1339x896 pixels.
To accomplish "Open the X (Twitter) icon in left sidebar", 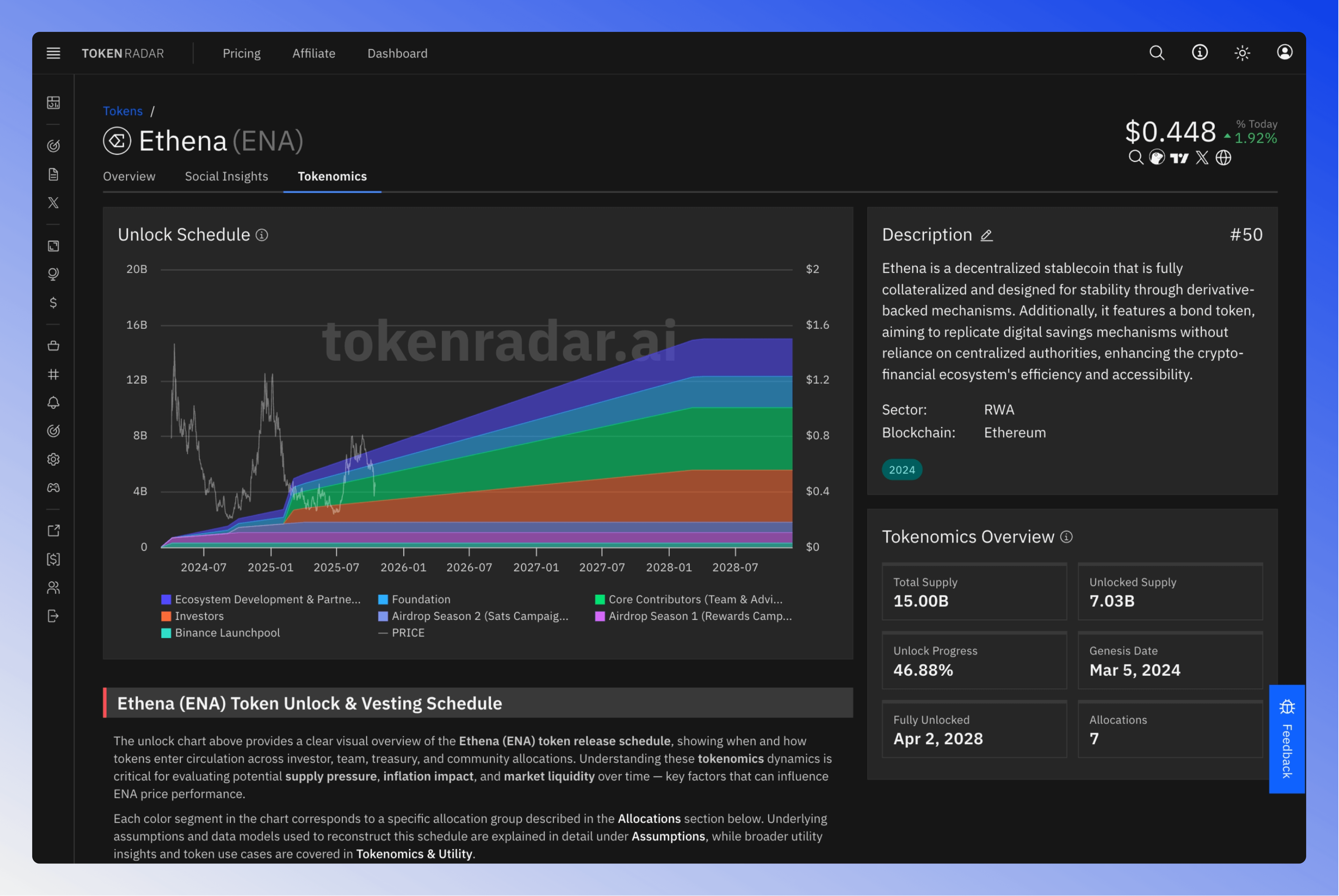I will pos(53,203).
